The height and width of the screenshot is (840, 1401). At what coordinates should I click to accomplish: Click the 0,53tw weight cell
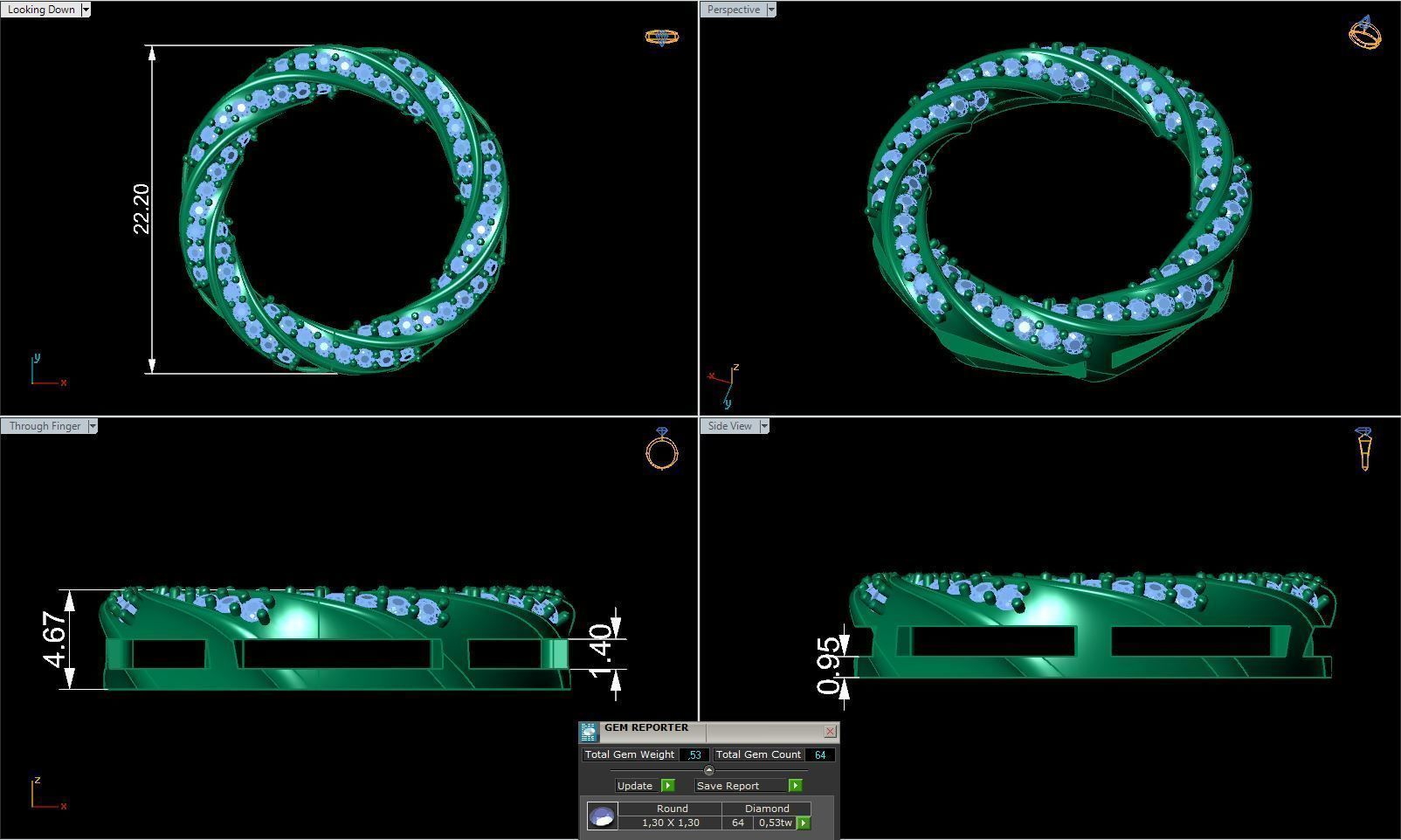point(775,823)
